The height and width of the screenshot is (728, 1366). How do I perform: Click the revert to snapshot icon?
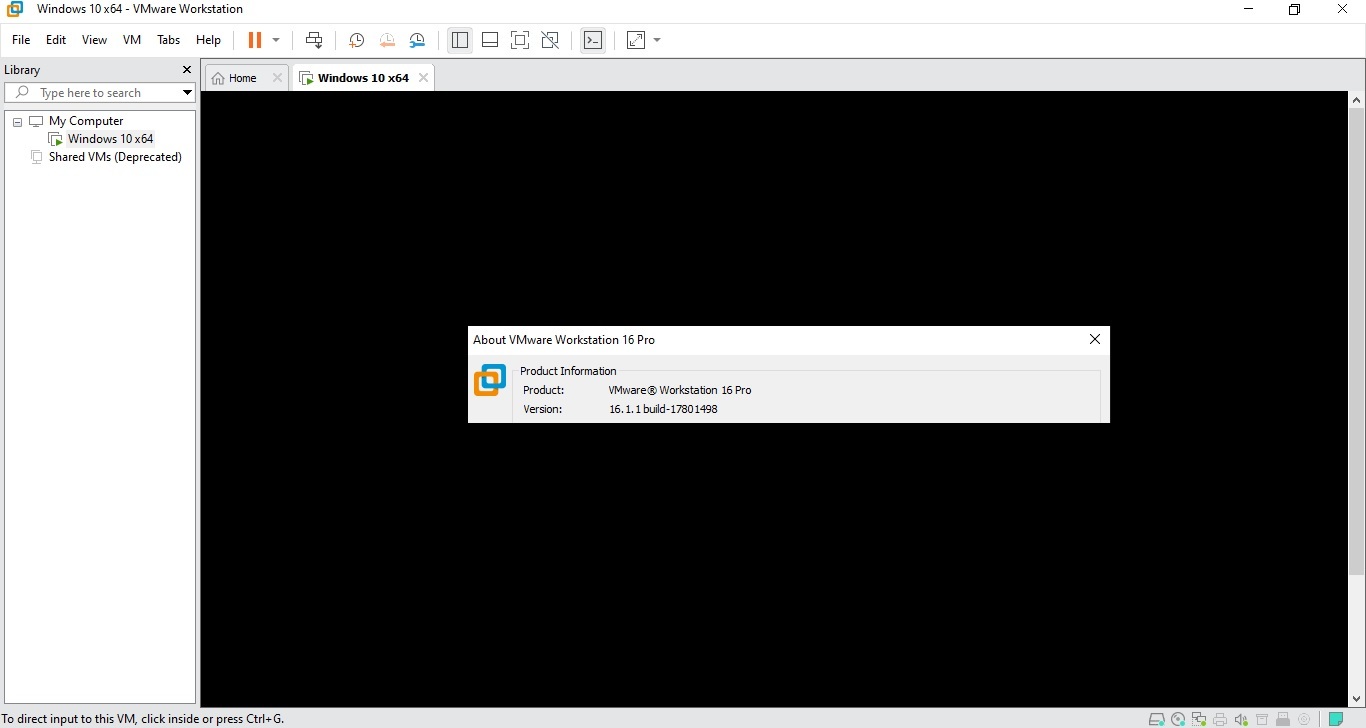[x=387, y=40]
